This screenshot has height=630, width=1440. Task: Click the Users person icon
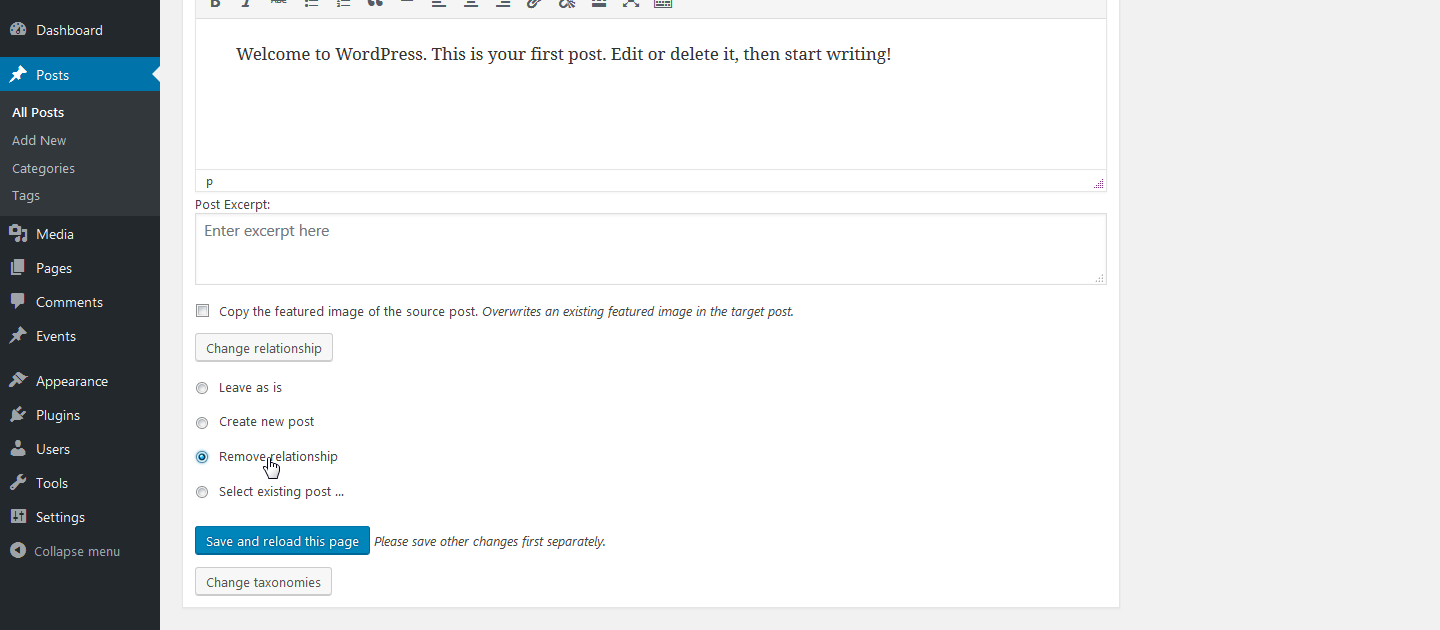(18, 449)
